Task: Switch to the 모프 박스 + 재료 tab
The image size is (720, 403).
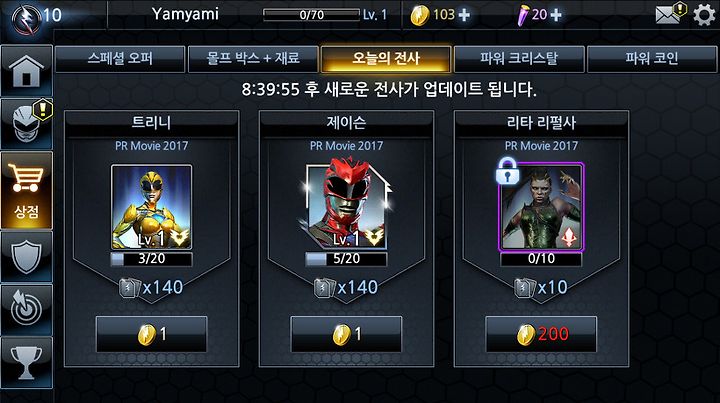Action: pos(253,59)
